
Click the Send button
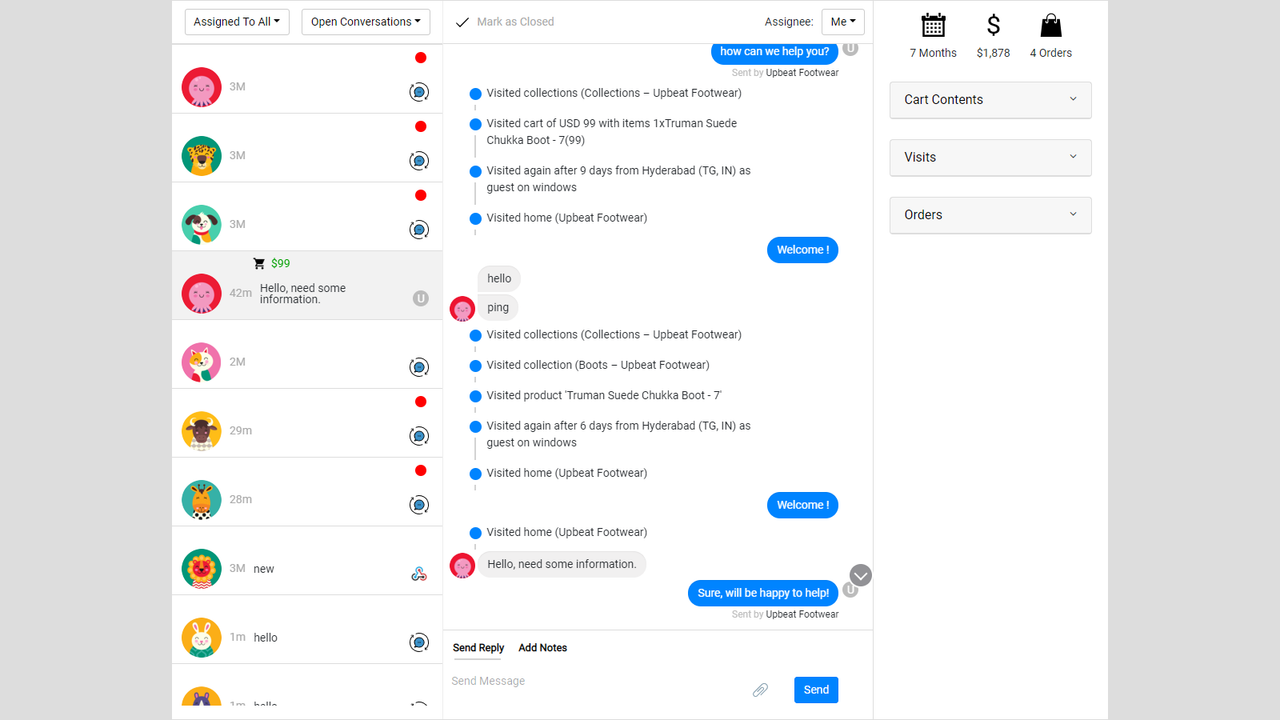pyautogui.click(x=815, y=689)
